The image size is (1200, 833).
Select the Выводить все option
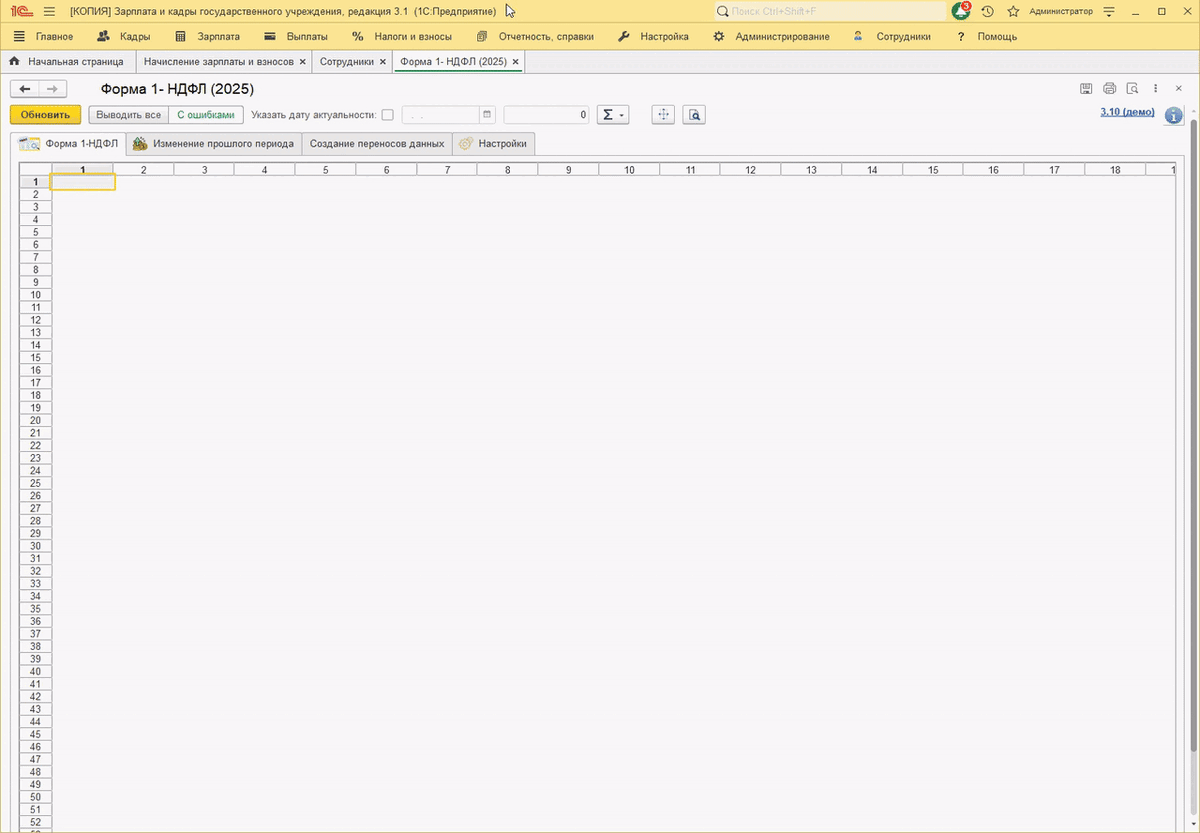(x=128, y=115)
